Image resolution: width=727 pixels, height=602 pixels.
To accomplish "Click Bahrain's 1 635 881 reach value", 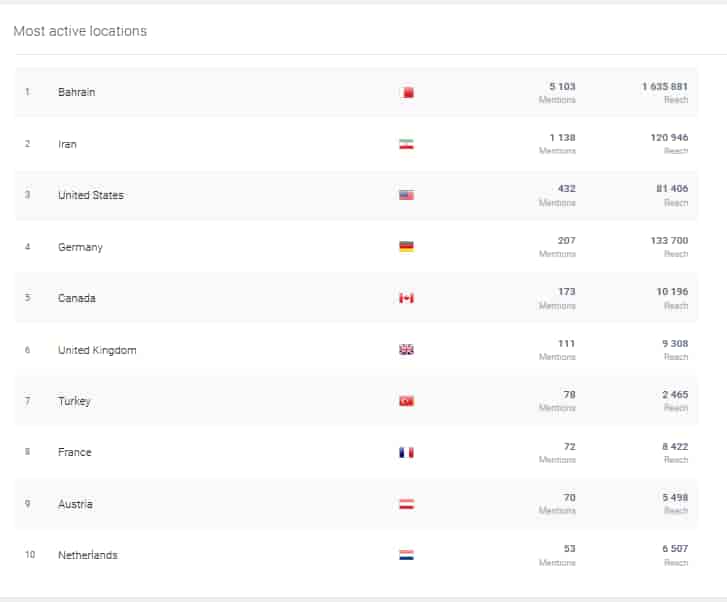I will 665,87.
